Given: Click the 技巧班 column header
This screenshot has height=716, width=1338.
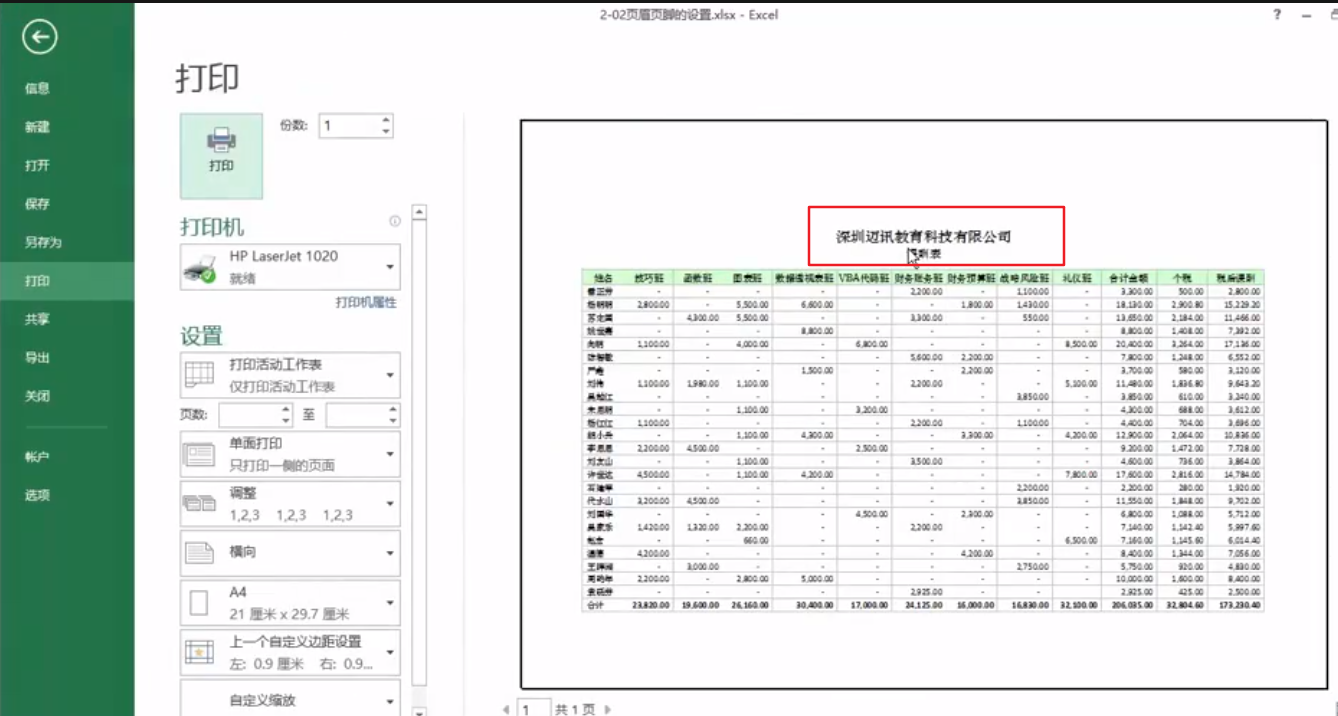Looking at the screenshot, I should point(648,277).
